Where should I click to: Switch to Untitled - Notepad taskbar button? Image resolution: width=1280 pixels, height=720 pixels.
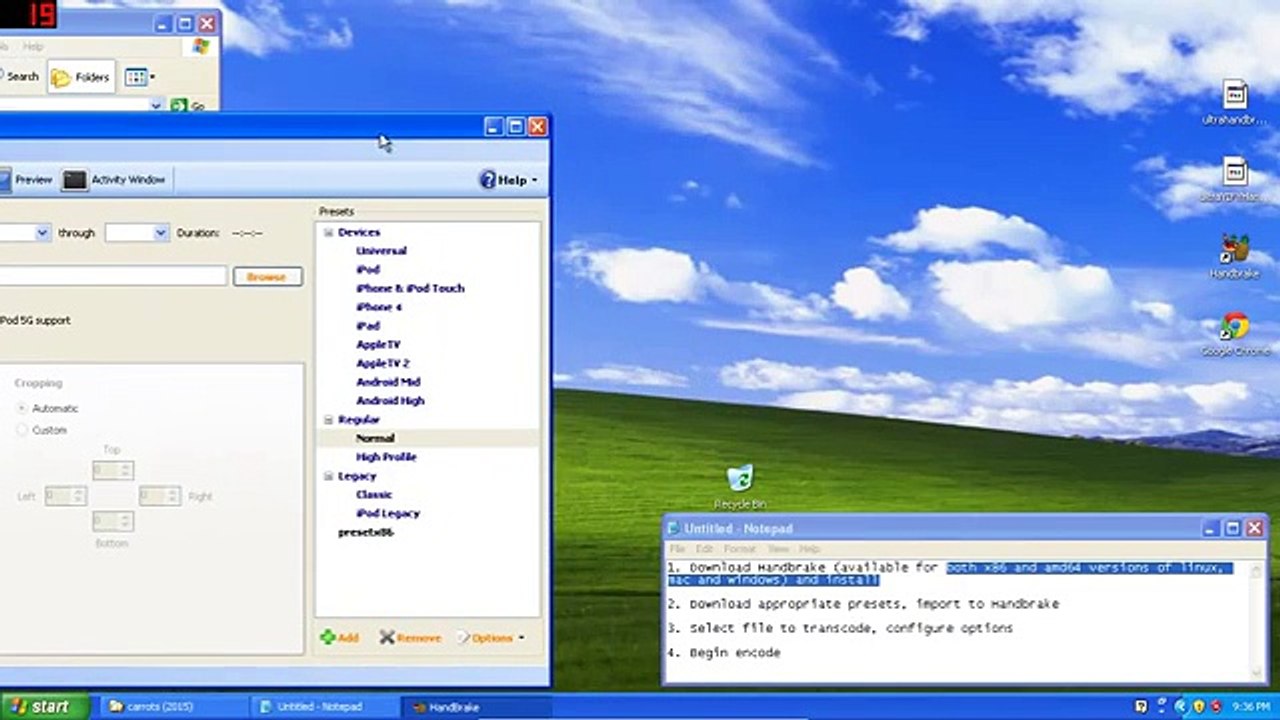click(324, 707)
